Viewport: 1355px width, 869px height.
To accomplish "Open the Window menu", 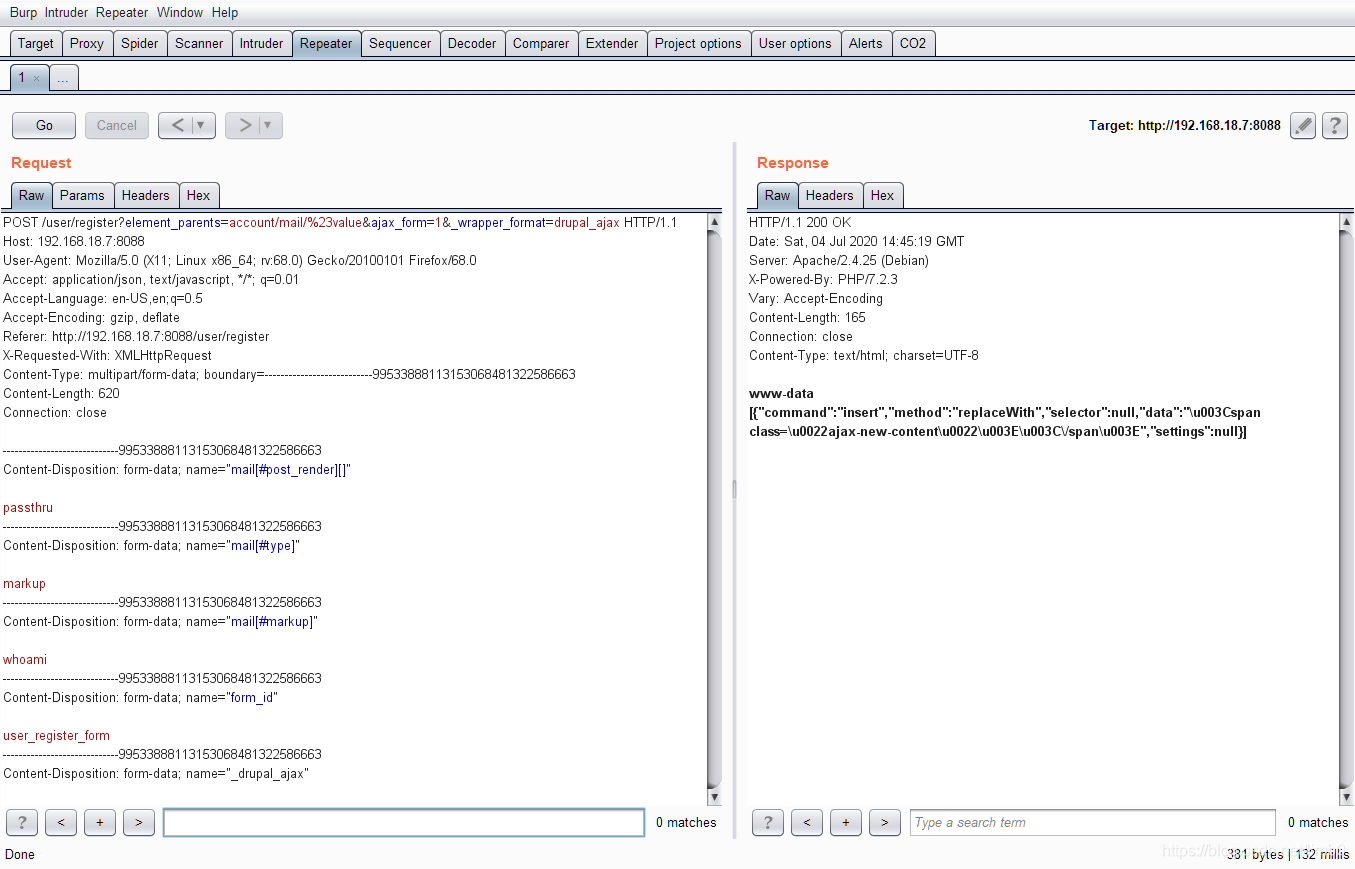I will click(180, 12).
